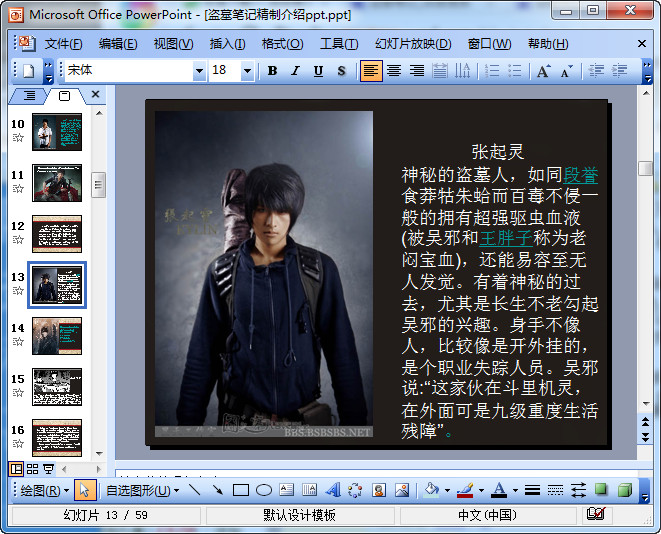The height and width of the screenshot is (534, 661).
Task: Select slide 14 thumbnail
Action: tap(57, 336)
